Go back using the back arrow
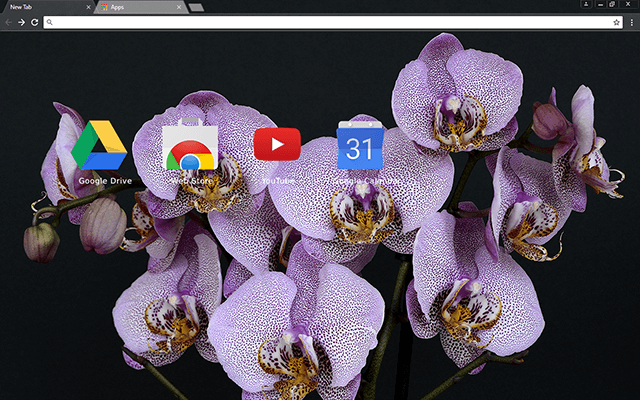The image size is (640, 400). pyautogui.click(x=8, y=22)
